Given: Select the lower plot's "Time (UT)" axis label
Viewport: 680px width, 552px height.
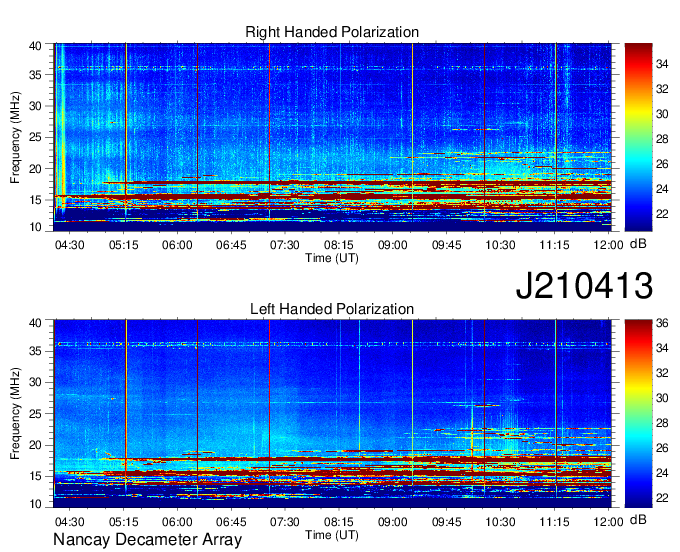Looking at the screenshot, I should click(x=332, y=535).
